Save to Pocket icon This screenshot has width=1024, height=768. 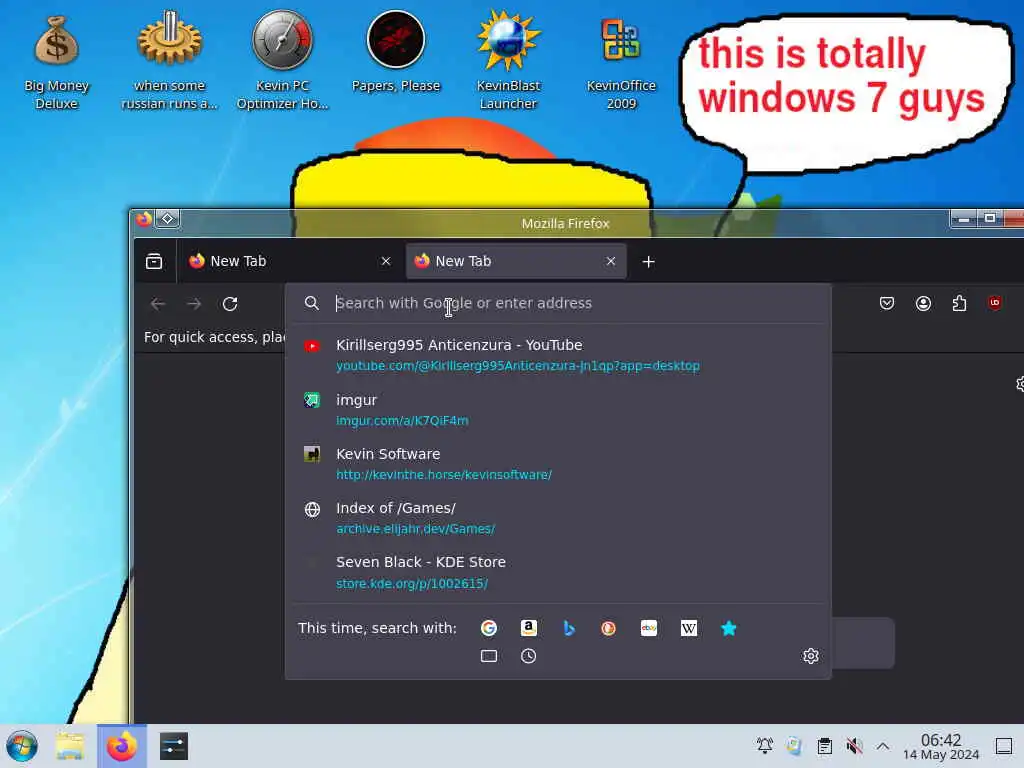point(887,303)
